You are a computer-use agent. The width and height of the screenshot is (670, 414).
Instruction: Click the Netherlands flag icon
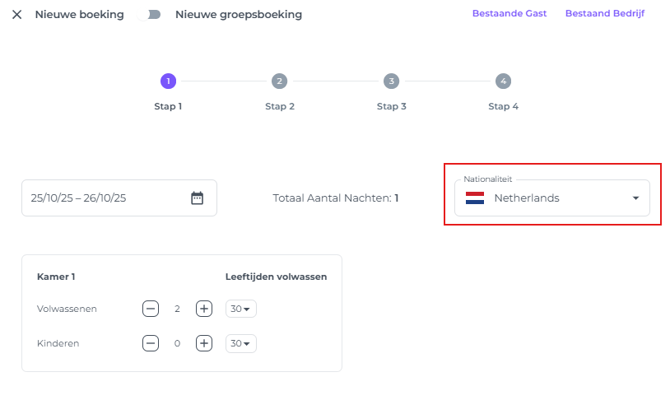coord(475,198)
